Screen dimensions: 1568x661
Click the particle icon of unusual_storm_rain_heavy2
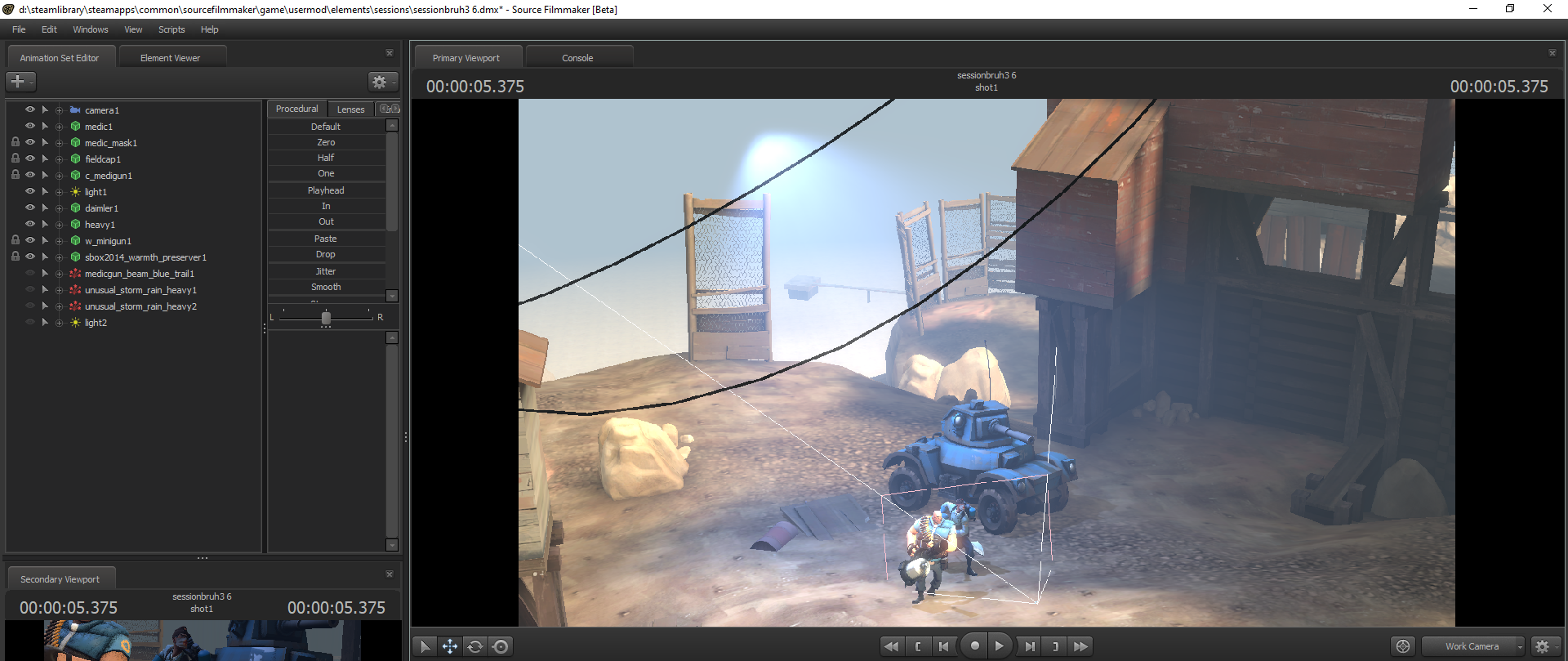pos(75,306)
